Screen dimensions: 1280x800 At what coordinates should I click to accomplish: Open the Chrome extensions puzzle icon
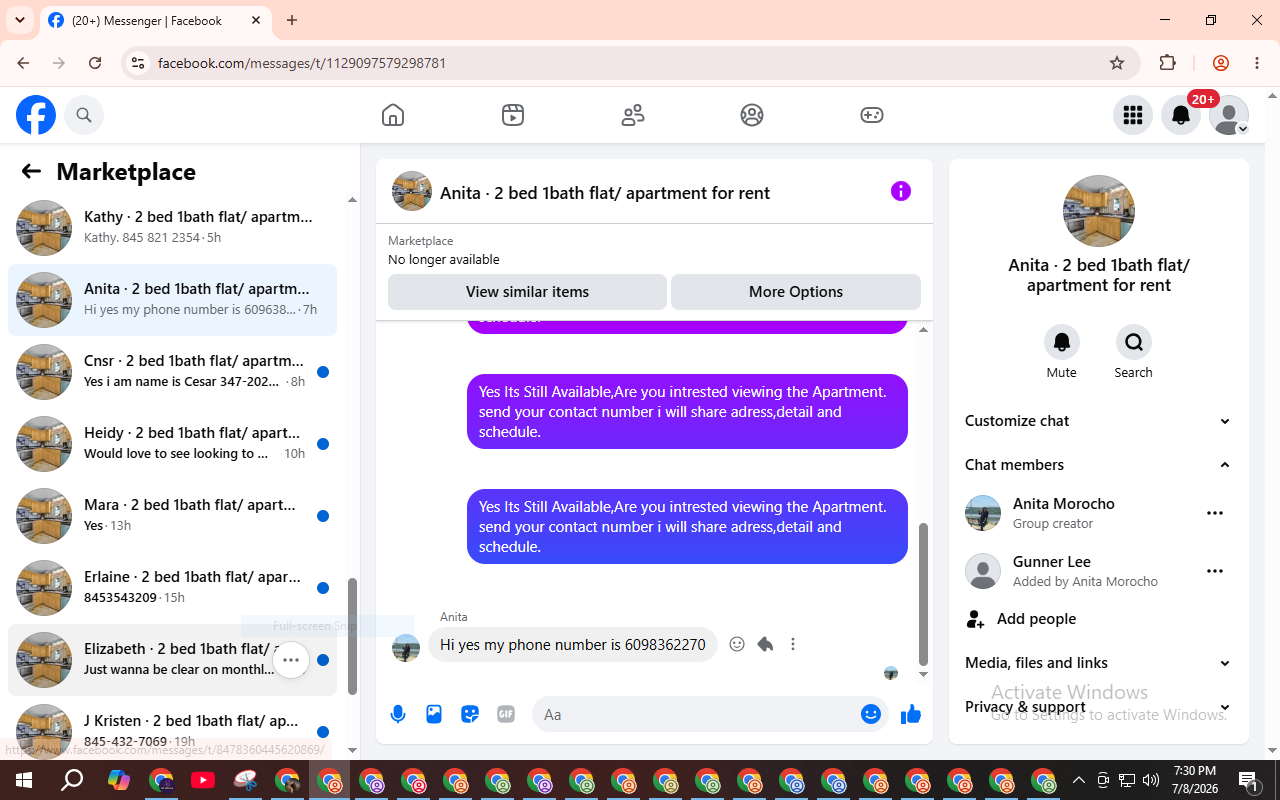click(x=1167, y=63)
